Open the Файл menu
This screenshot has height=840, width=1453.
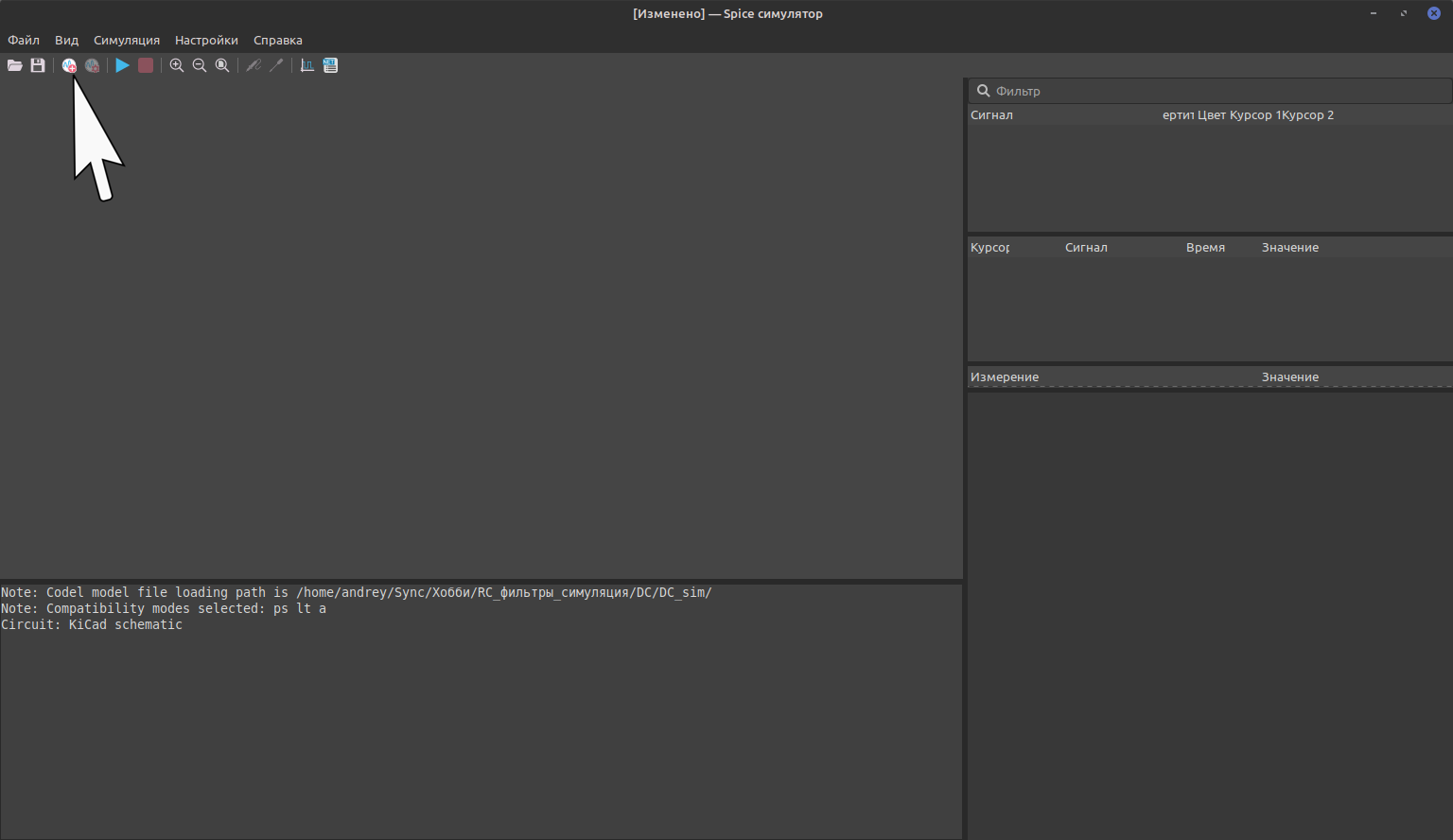[24, 40]
